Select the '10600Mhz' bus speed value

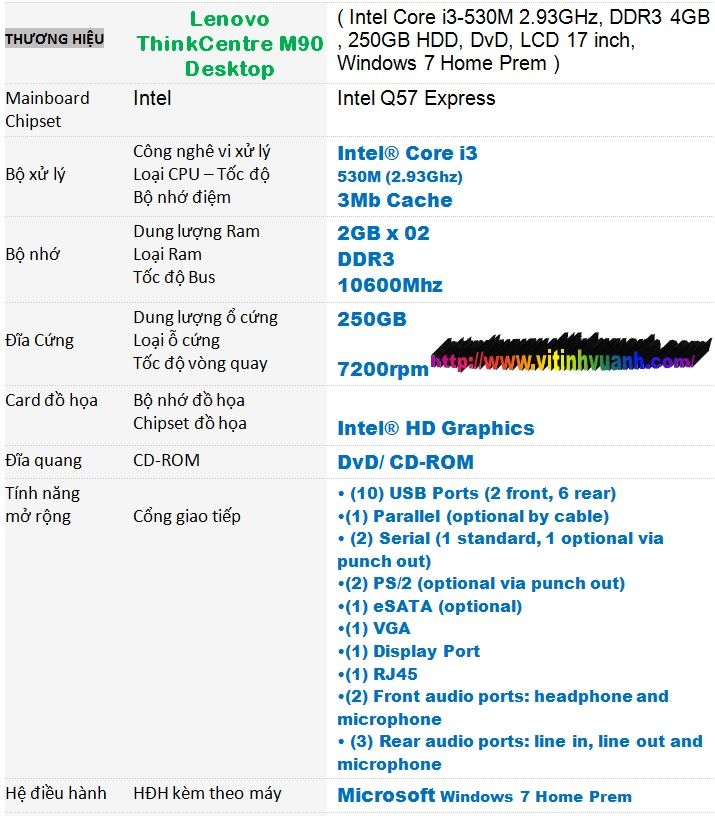pos(390,285)
